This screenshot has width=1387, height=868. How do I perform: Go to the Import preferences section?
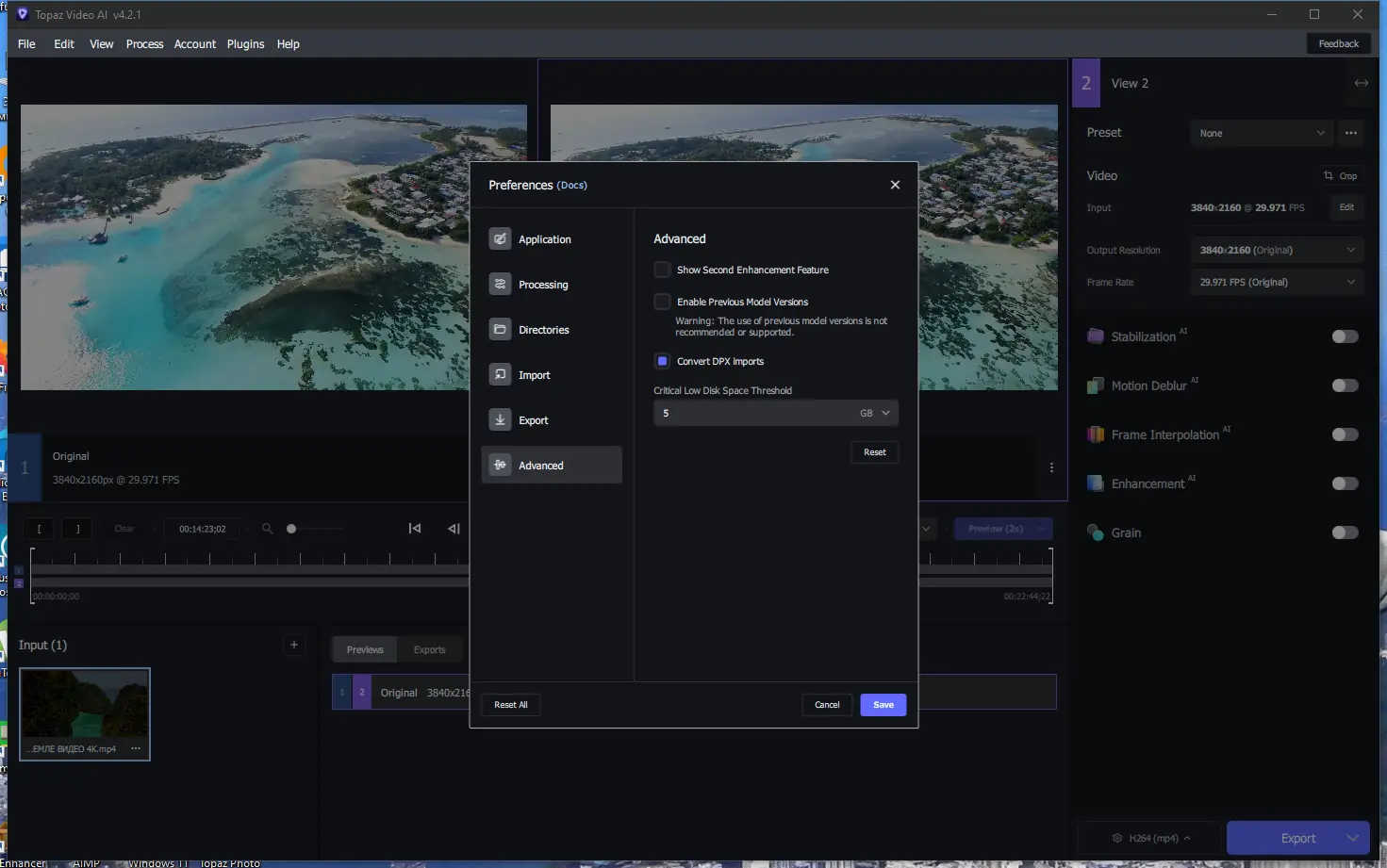tap(534, 375)
